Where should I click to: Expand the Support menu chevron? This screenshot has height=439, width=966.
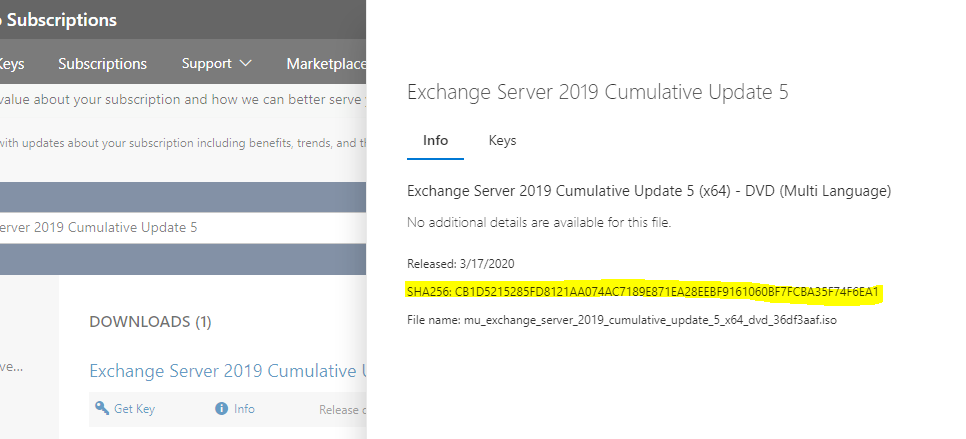click(245, 63)
